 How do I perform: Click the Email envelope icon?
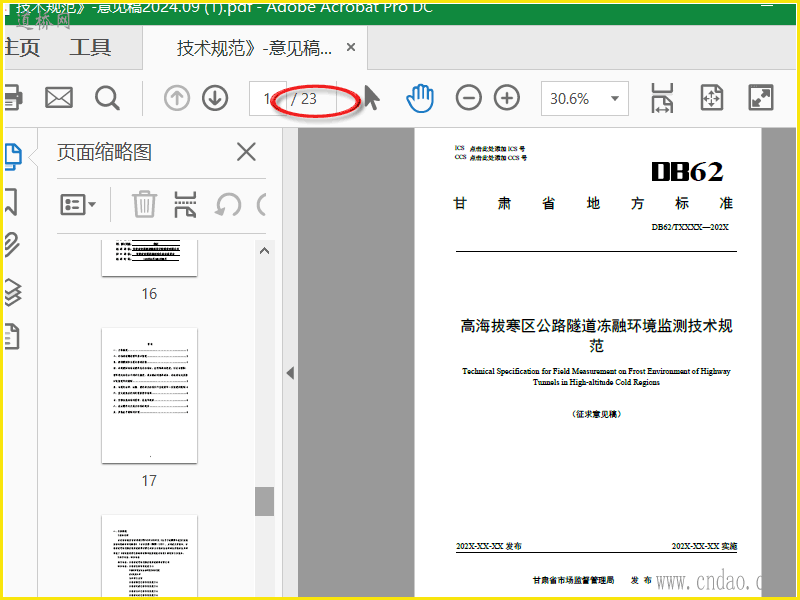(x=59, y=97)
